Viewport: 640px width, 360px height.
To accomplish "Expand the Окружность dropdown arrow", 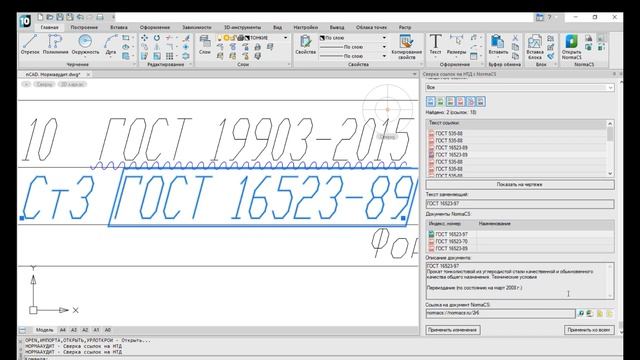I will [85, 58].
